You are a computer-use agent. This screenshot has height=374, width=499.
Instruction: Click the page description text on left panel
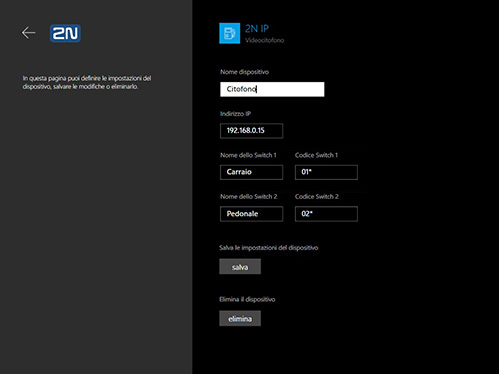tap(87, 82)
